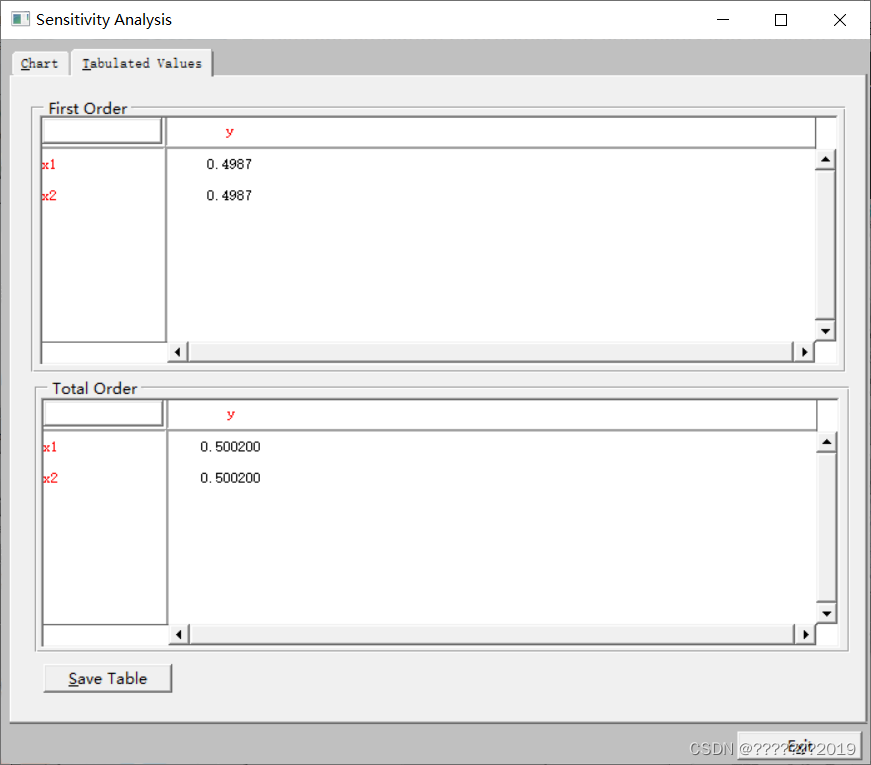871x765 pixels.
Task: Click the 0.4987 value for x1
Action: pos(229,164)
